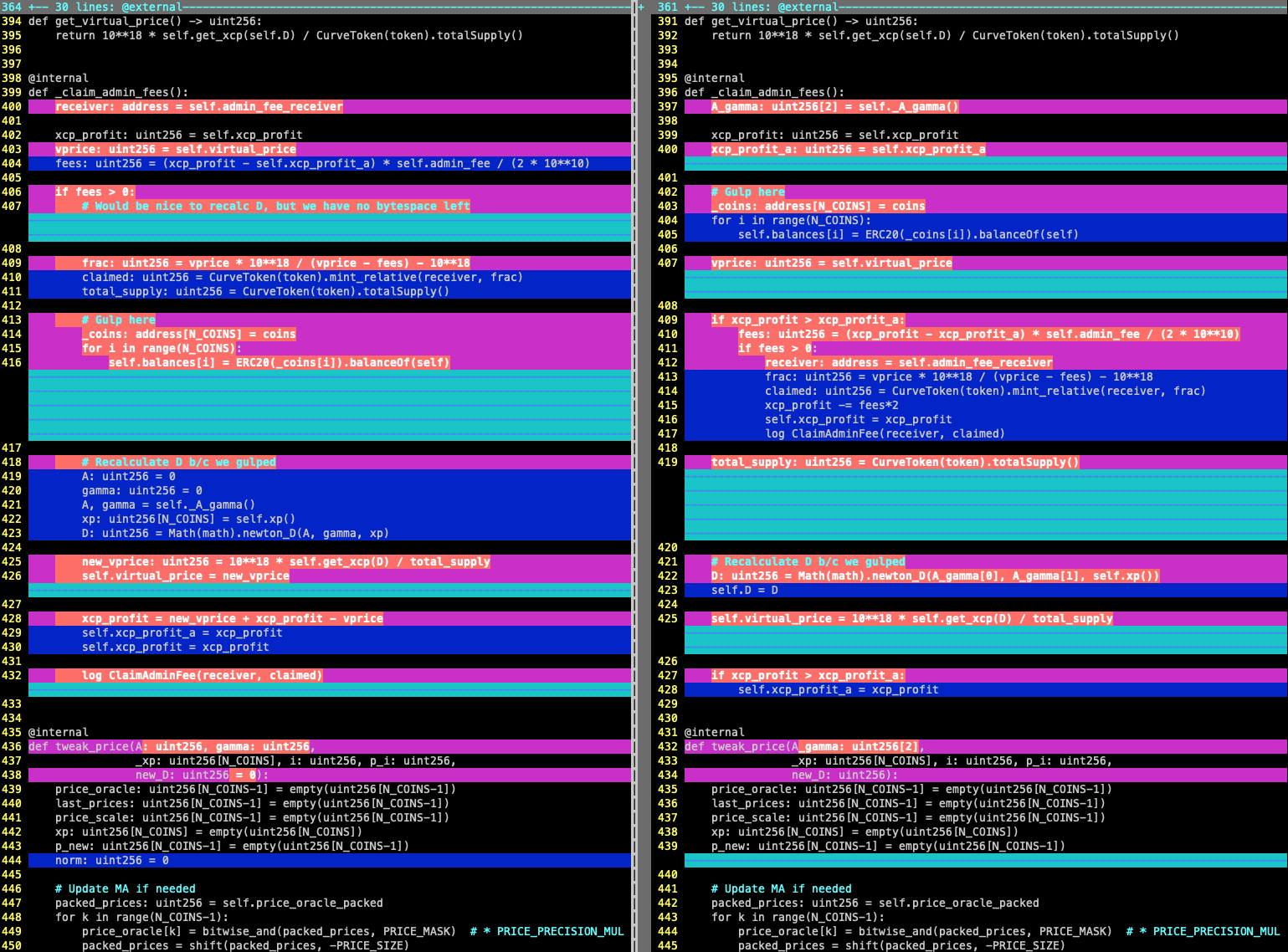This screenshot has height=952, width=1288.
Task: Click left line 432 'log ClaimAdminFee(receiver, claimed)'
Action: (203, 675)
